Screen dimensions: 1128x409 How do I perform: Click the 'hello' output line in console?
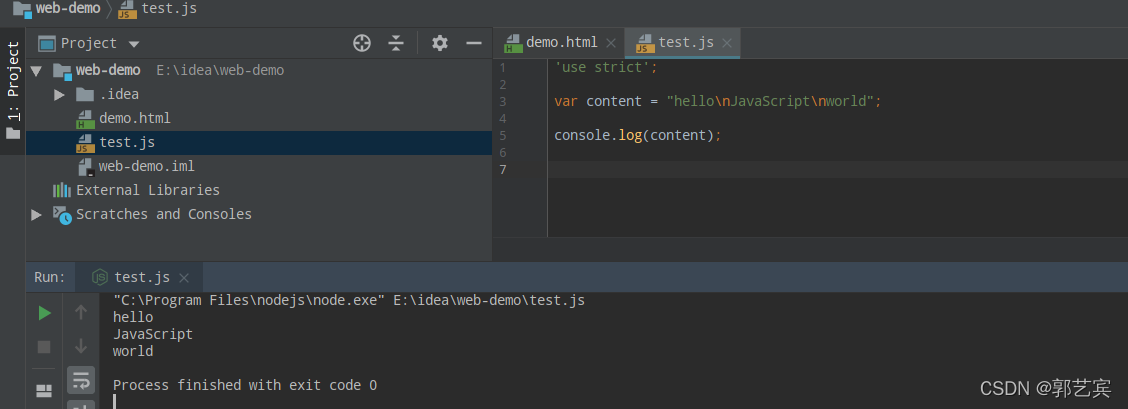point(133,317)
